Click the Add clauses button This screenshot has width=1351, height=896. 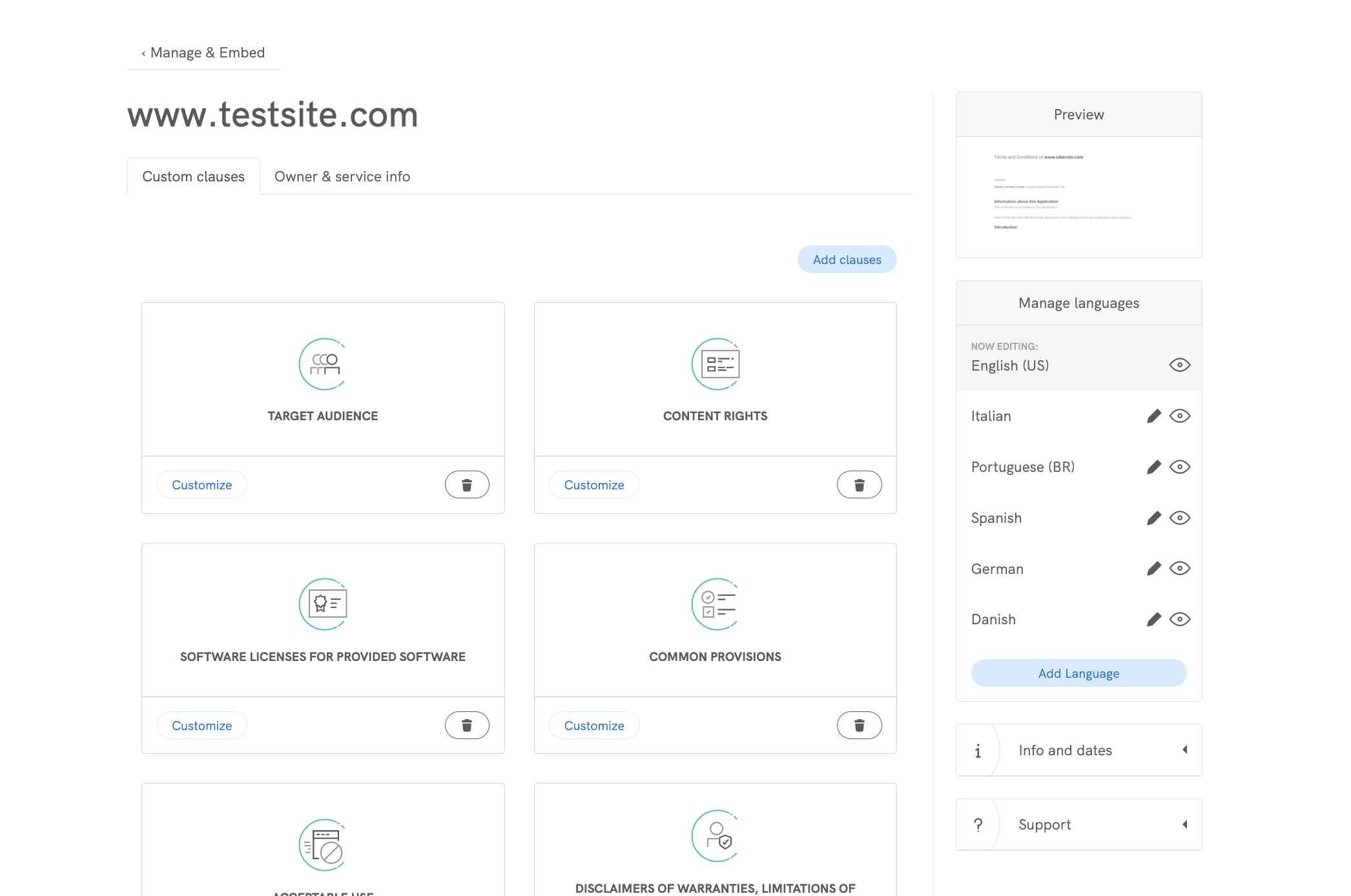click(x=847, y=260)
